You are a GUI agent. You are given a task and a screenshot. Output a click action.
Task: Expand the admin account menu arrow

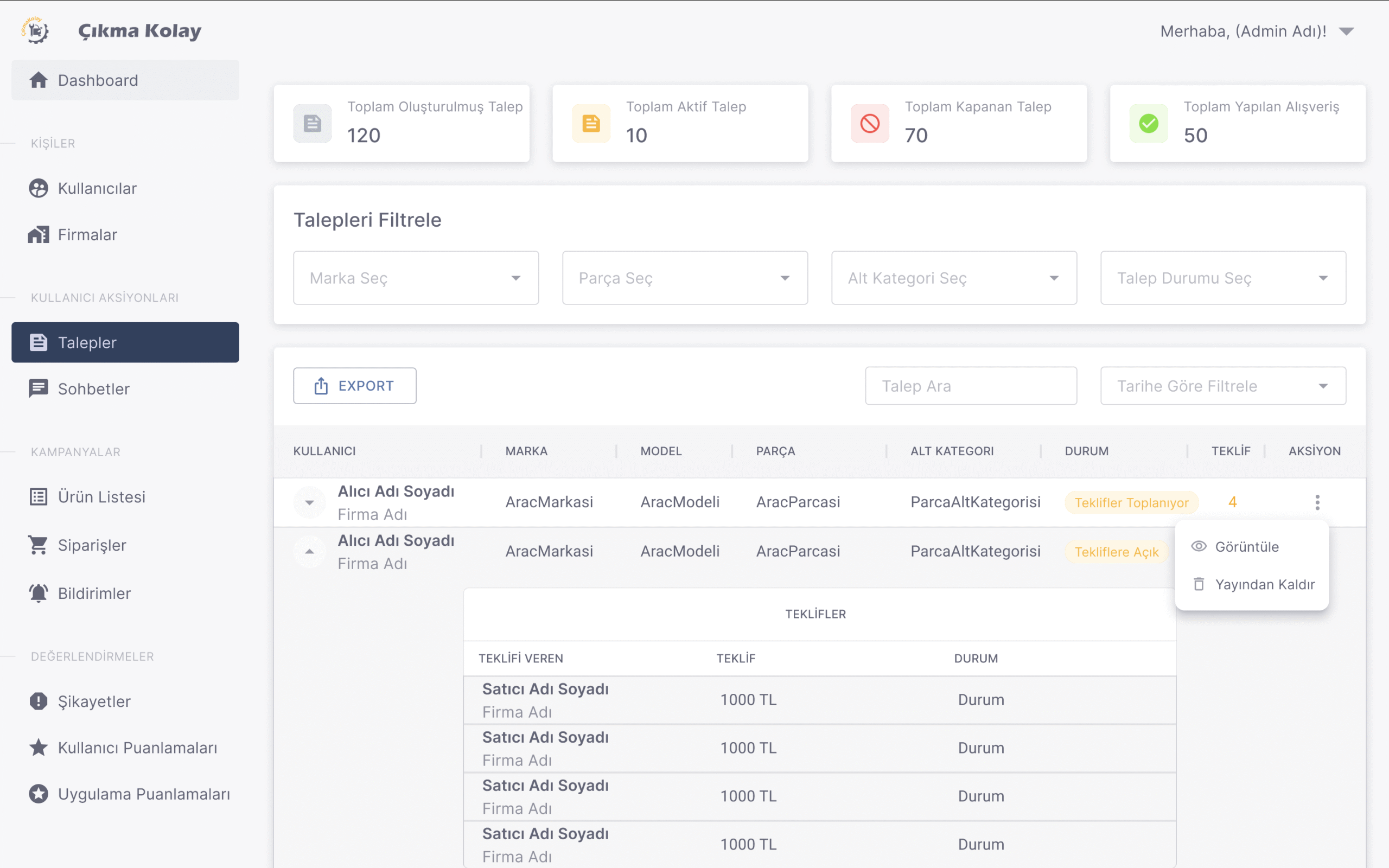tap(1346, 31)
